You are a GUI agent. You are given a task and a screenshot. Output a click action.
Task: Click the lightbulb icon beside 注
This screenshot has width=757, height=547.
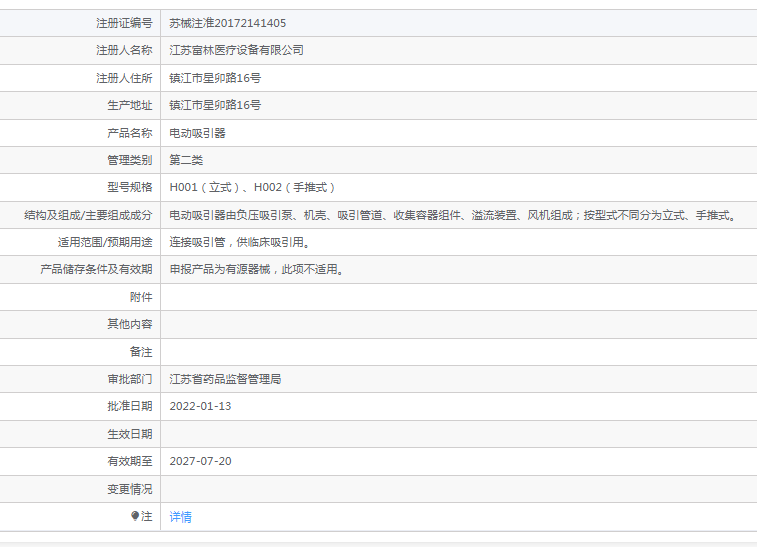[135, 516]
